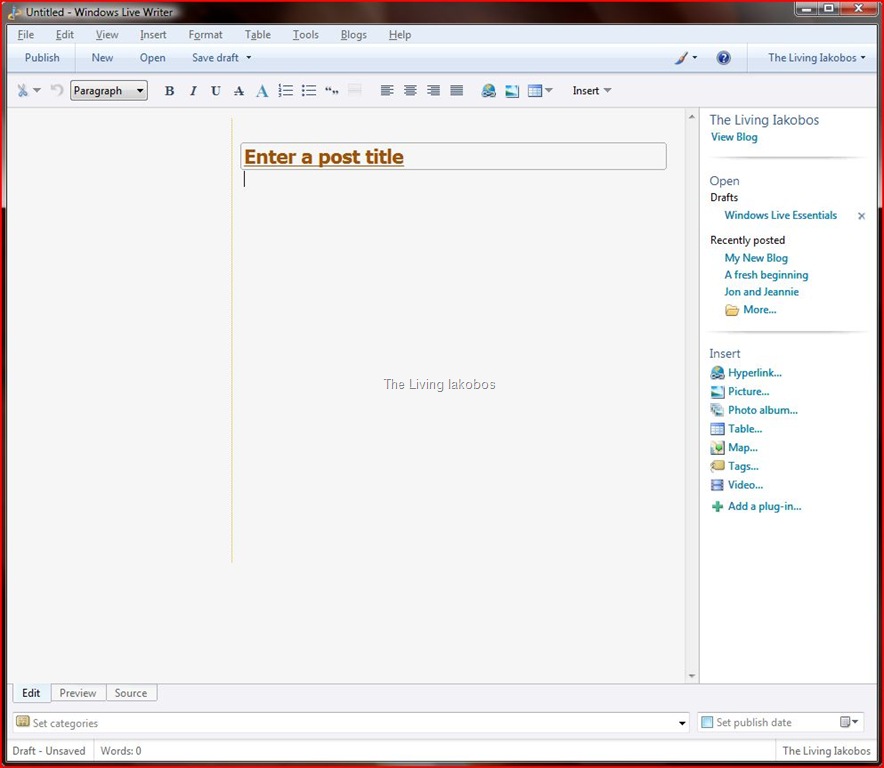Open the Edit menu
This screenshot has height=768, width=884.
[x=65, y=34]
